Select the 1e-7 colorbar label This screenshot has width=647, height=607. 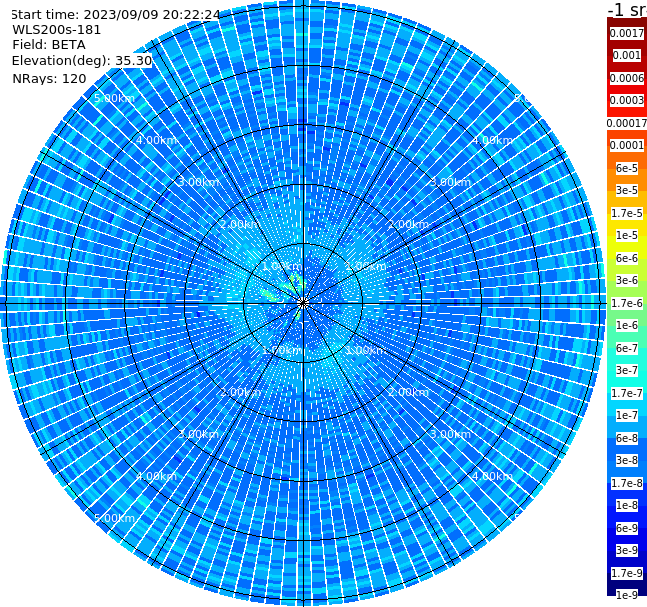click(627, 415)
